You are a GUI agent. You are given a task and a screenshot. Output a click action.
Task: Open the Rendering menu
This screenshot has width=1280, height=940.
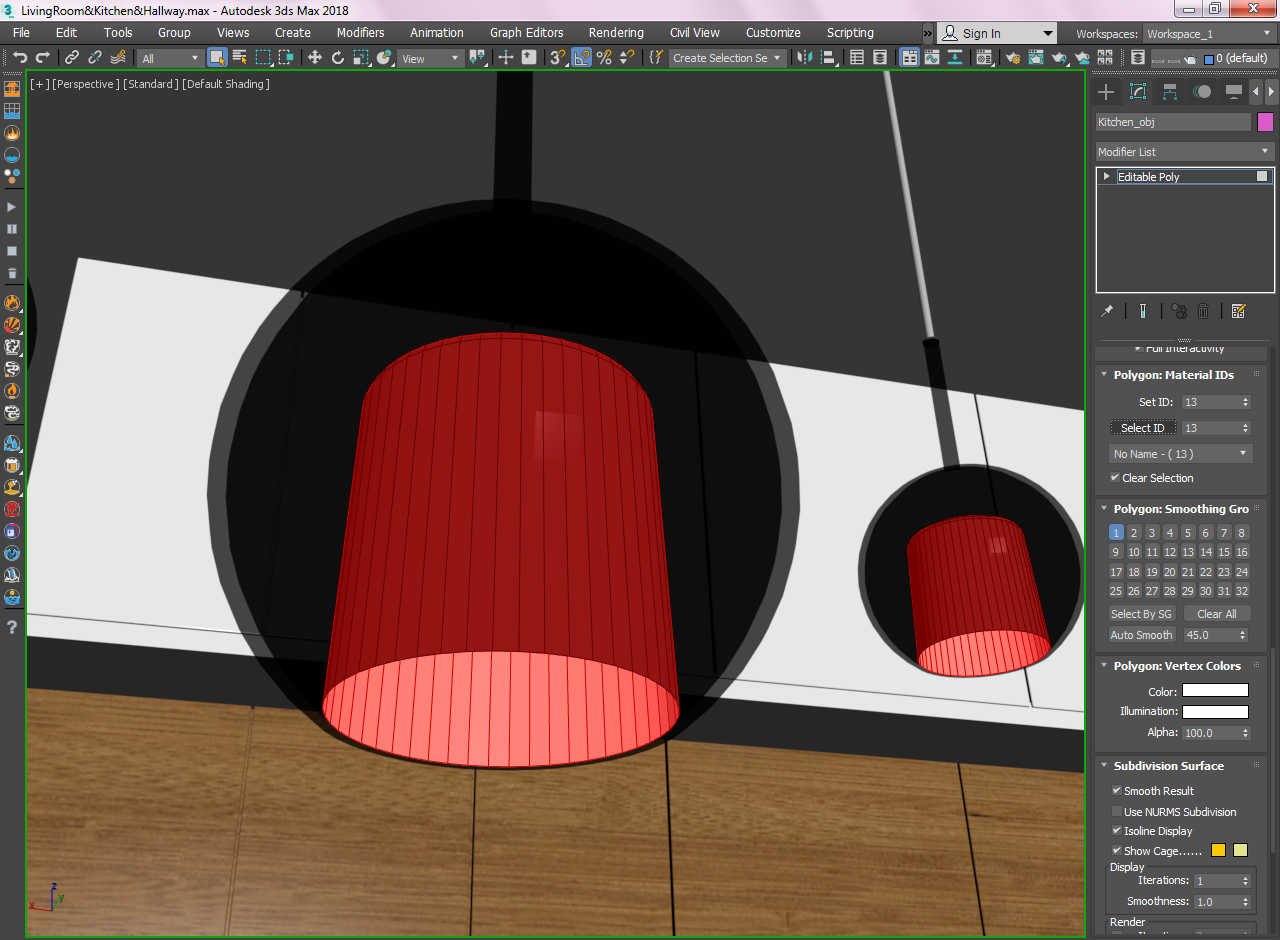click(x=616, y=33)
